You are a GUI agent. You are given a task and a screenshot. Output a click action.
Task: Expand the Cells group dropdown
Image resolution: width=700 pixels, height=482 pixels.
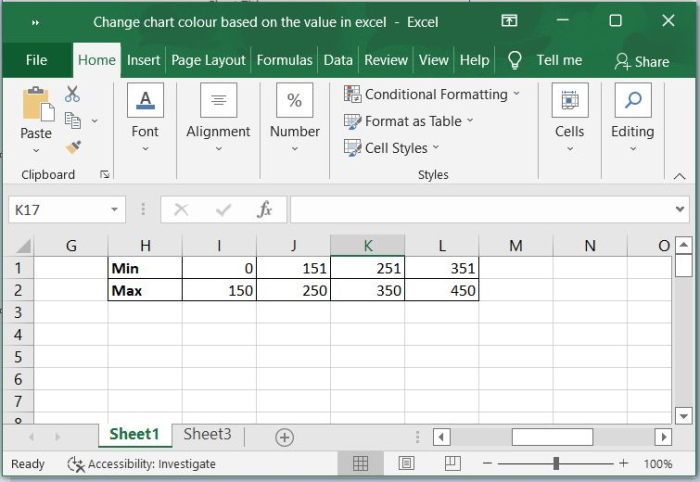(x=570, y=149)
